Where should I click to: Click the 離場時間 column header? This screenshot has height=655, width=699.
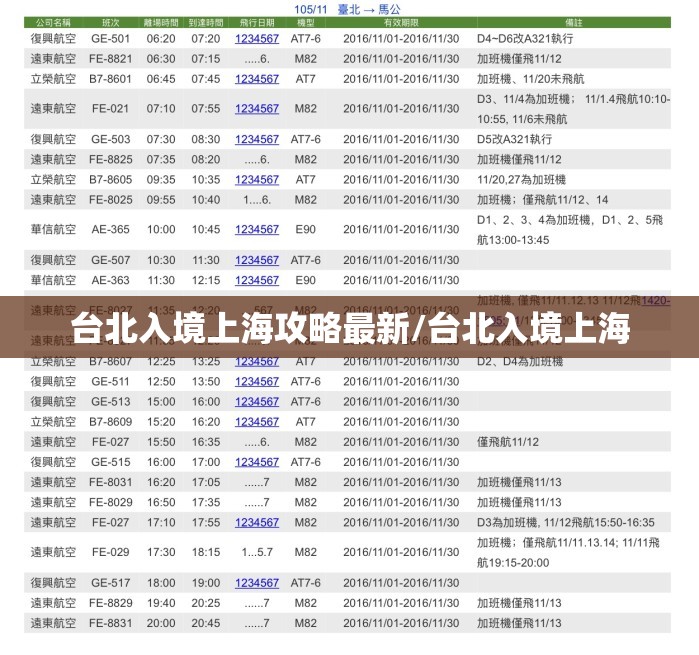click(x=161, y=23)
